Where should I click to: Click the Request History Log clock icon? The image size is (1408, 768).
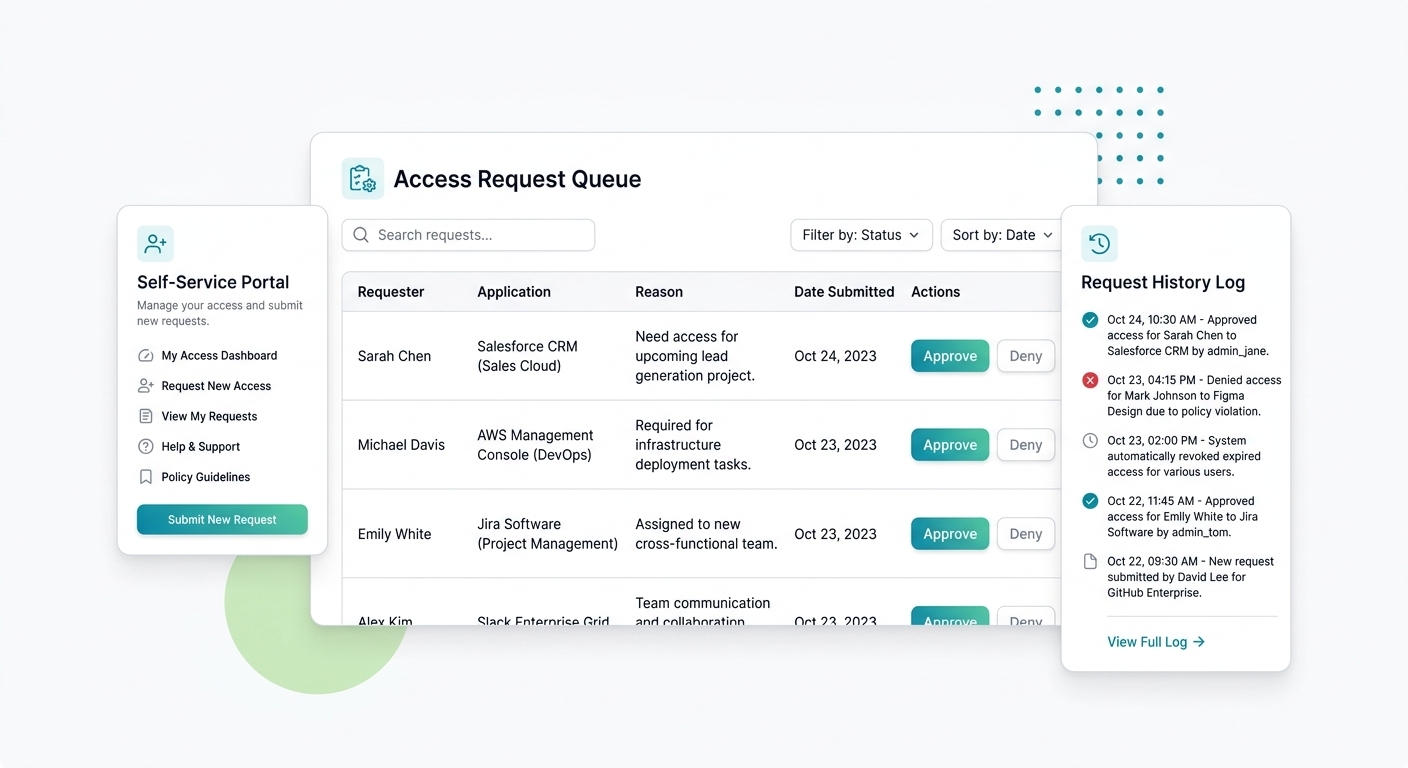click(1099, 243)
